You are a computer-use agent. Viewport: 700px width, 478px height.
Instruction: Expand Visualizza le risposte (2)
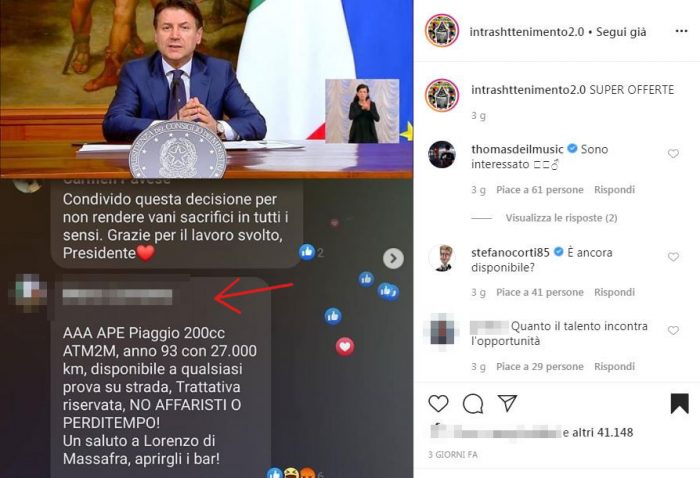[x=561, y=218]
